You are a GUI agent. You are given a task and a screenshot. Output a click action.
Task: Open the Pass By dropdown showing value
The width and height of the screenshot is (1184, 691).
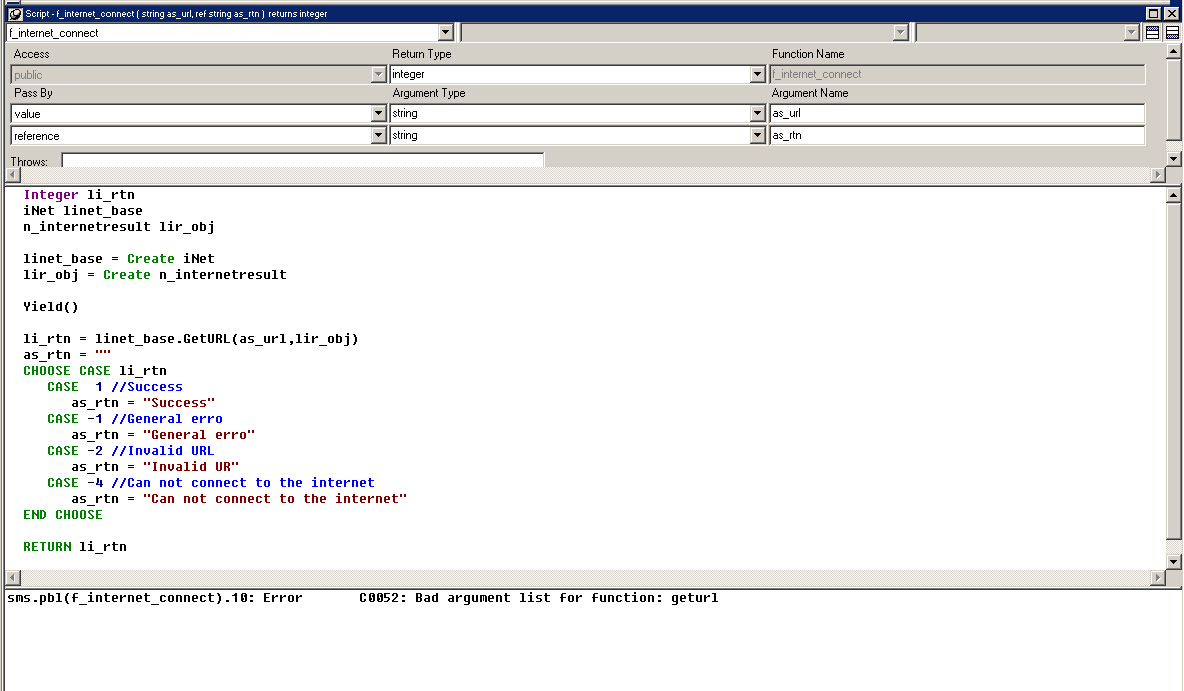pyautogui.click(x=378, y=113)
